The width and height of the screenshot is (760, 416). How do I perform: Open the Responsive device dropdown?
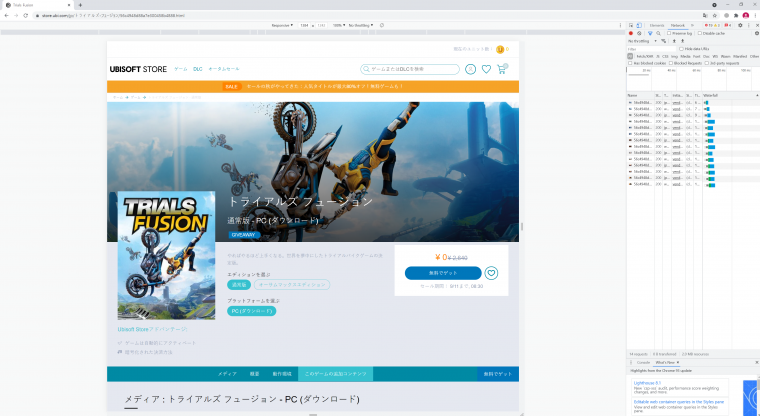click(x=282, y=25)
